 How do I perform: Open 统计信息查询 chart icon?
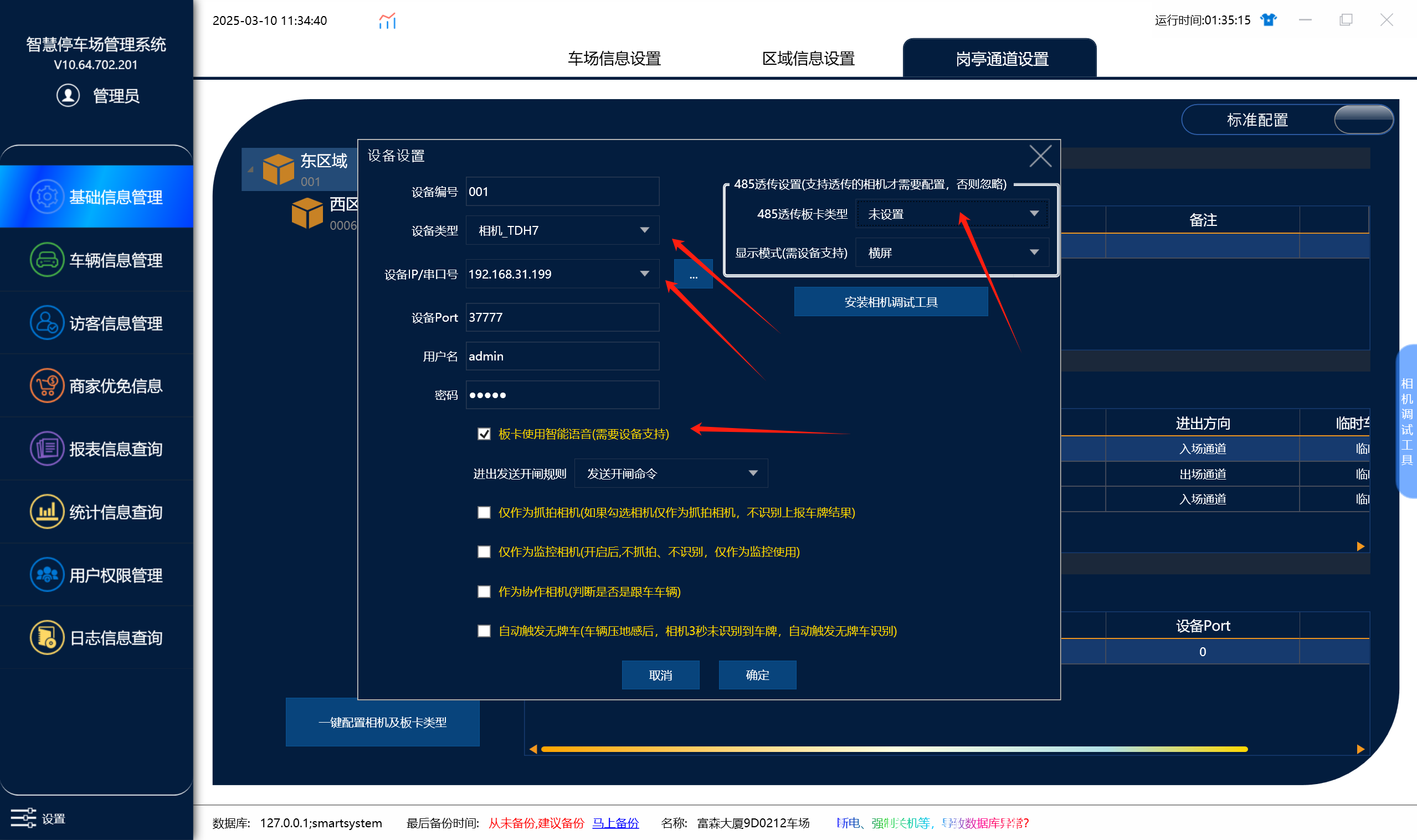(47, 512)
